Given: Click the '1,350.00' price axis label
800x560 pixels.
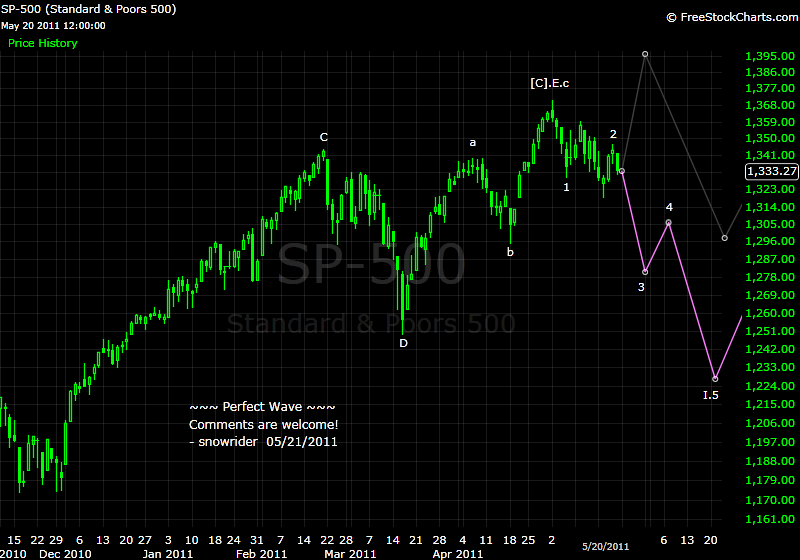Looking at the screenshot, I should (x=770, y=138).
